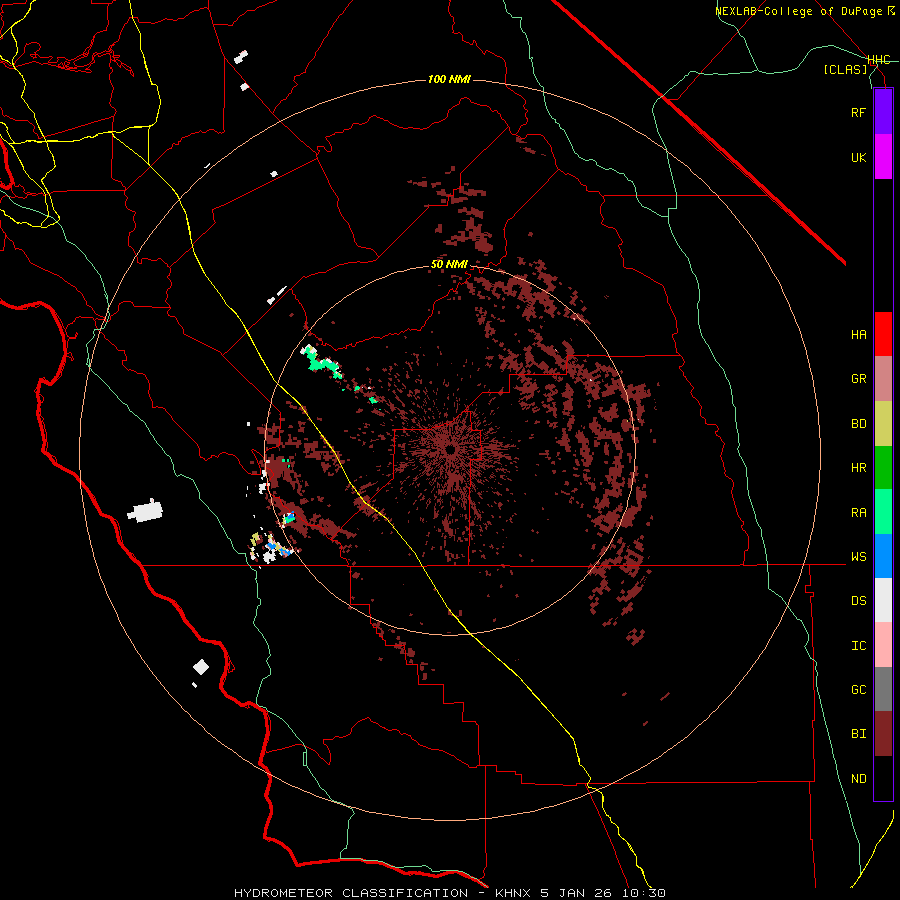The image size is (900, 900).
Task: Click the GC gray legend swatch
Action: pos(883,689)
